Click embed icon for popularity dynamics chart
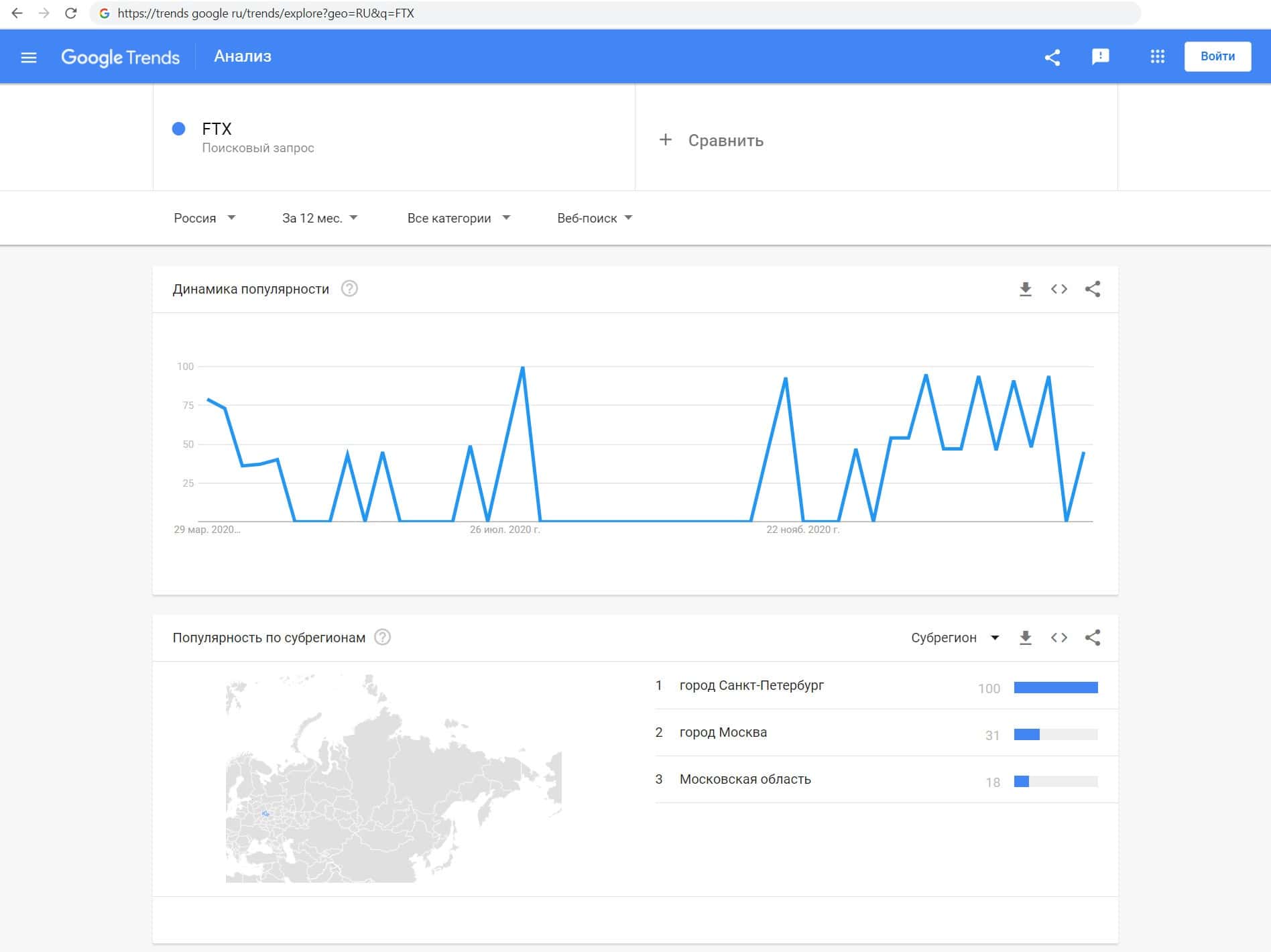Image resolution: width=1271 pixels, height=952 pixels. (1059, 289)
